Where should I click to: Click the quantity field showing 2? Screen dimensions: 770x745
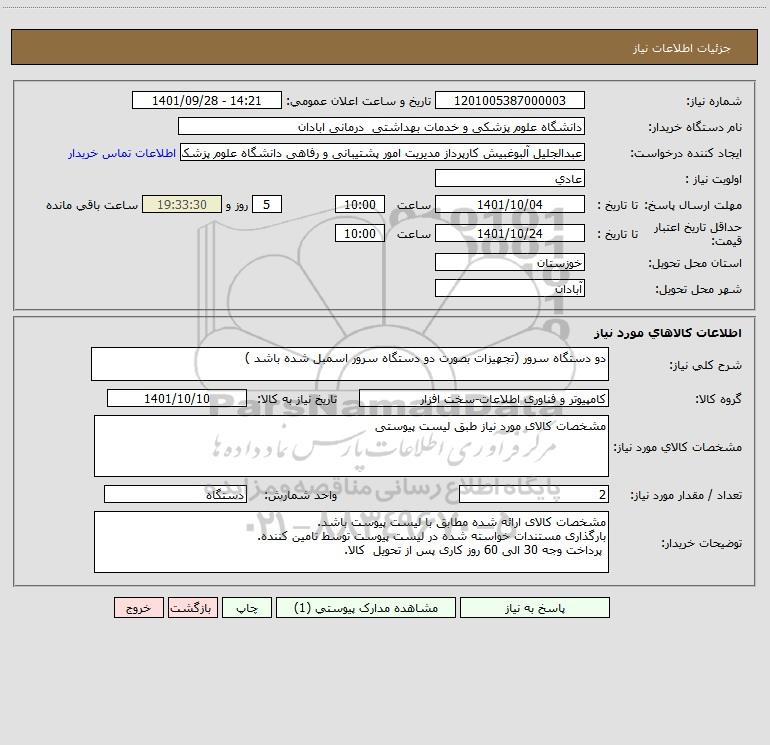pyautogui.click(x=534, y=494)
